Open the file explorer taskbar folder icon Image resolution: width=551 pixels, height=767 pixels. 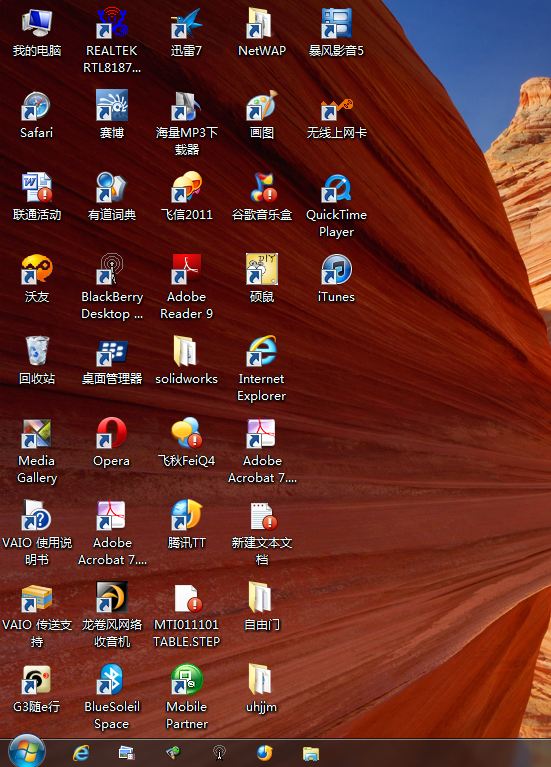pos(311,753)
